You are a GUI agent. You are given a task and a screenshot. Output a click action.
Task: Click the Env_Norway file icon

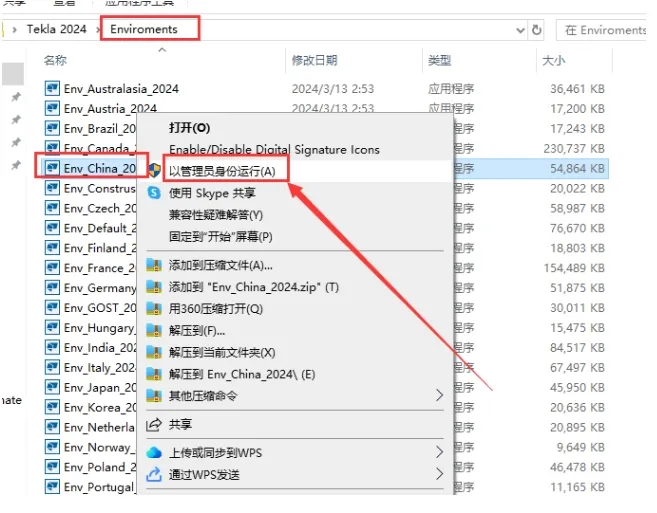(52, 447)
